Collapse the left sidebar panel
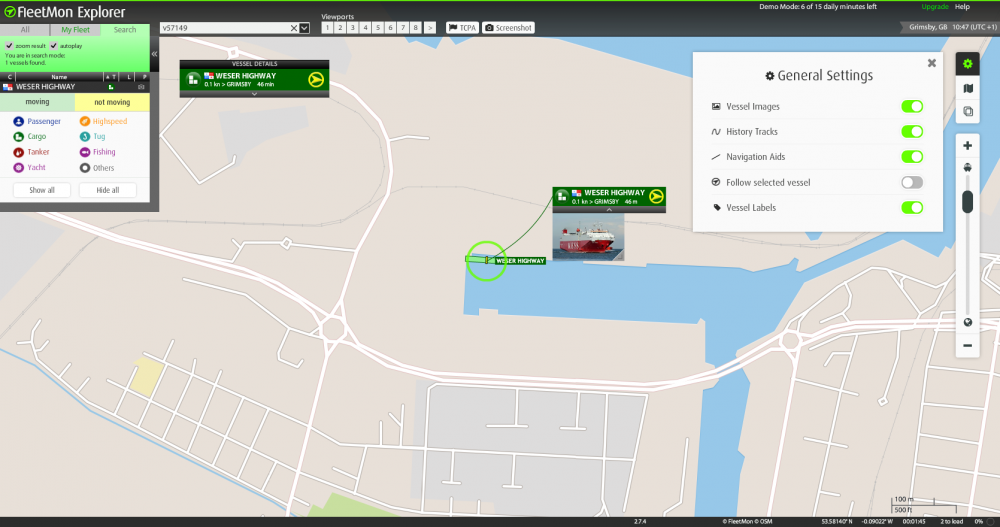Screen dimensions: 1000x527 click(x=154, y=54)
